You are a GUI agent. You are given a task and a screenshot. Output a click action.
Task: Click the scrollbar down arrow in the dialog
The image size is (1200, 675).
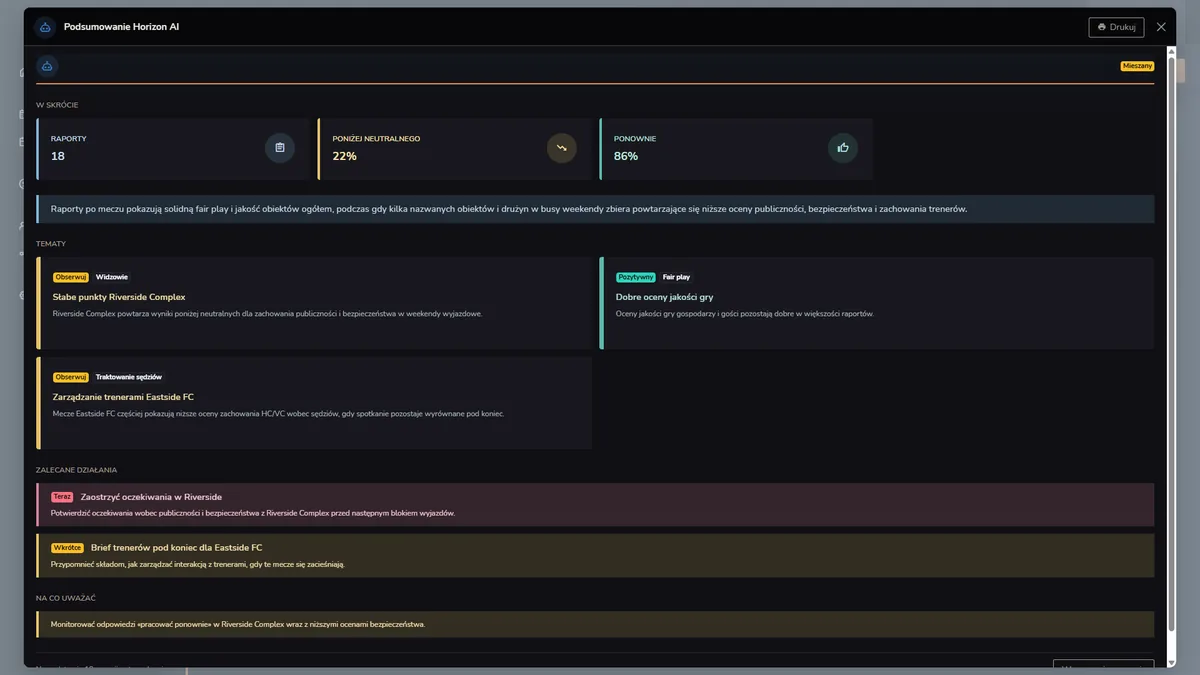coord(1171,661)
